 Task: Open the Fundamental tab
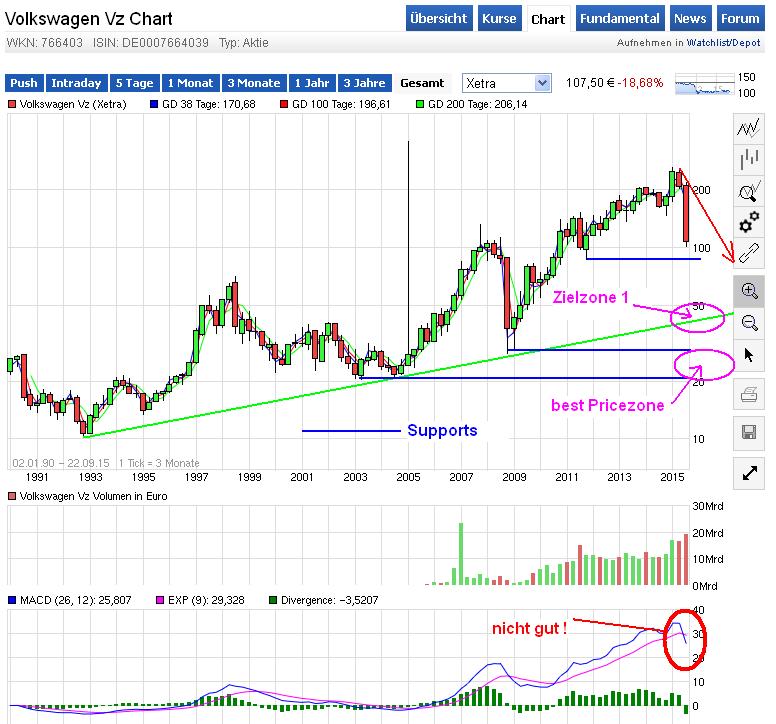tap(620, 18)
